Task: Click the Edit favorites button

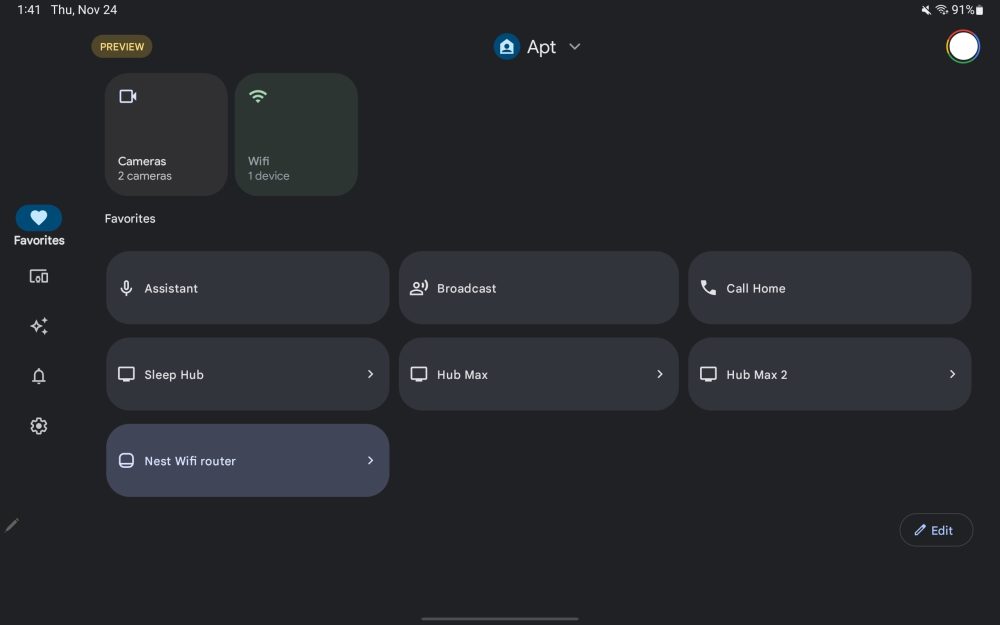Action: (x=935, y=530)
